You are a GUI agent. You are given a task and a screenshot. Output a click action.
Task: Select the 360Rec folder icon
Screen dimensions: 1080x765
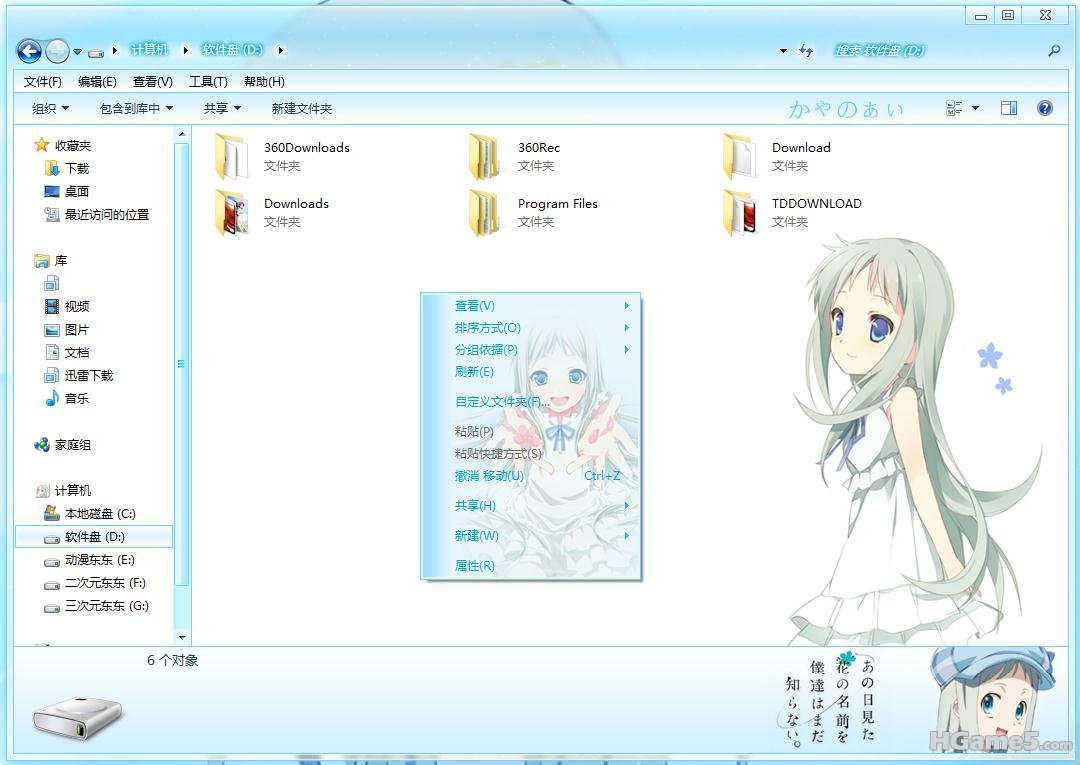pyautogui.click(x=485, y=157)
